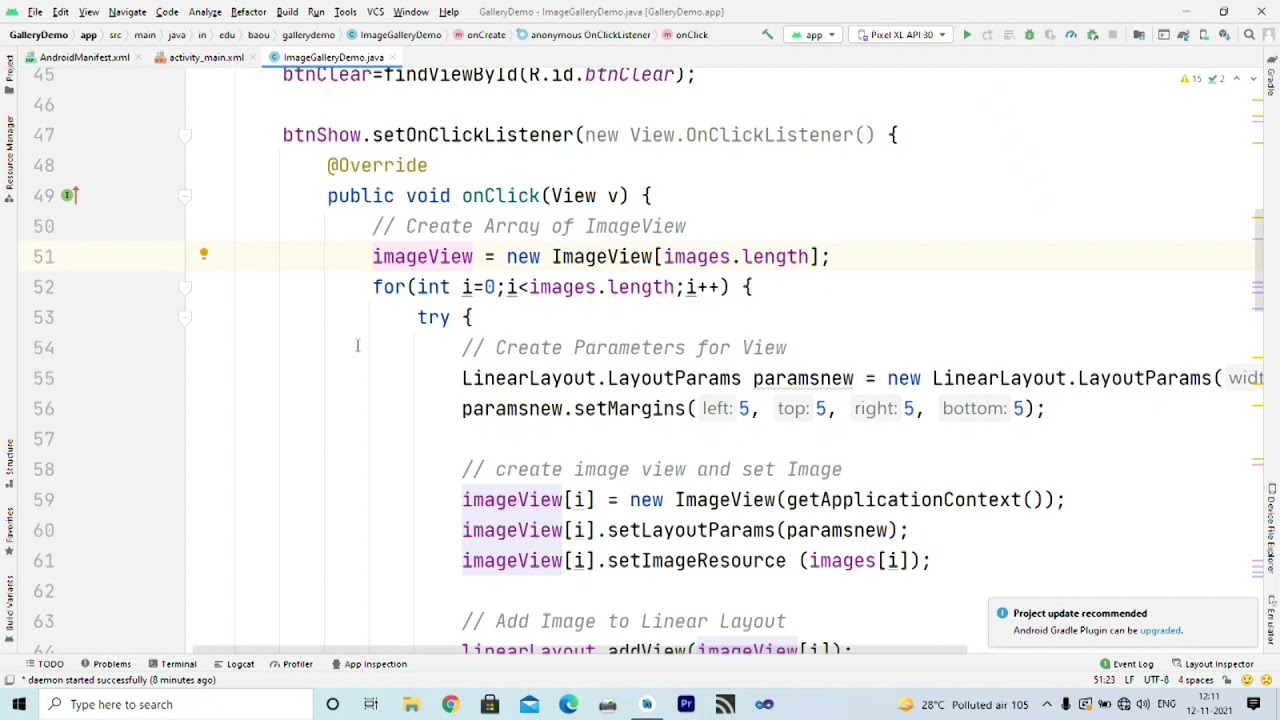Click the ImageGalleryDemo class breadcrumb

pos(395,35)
